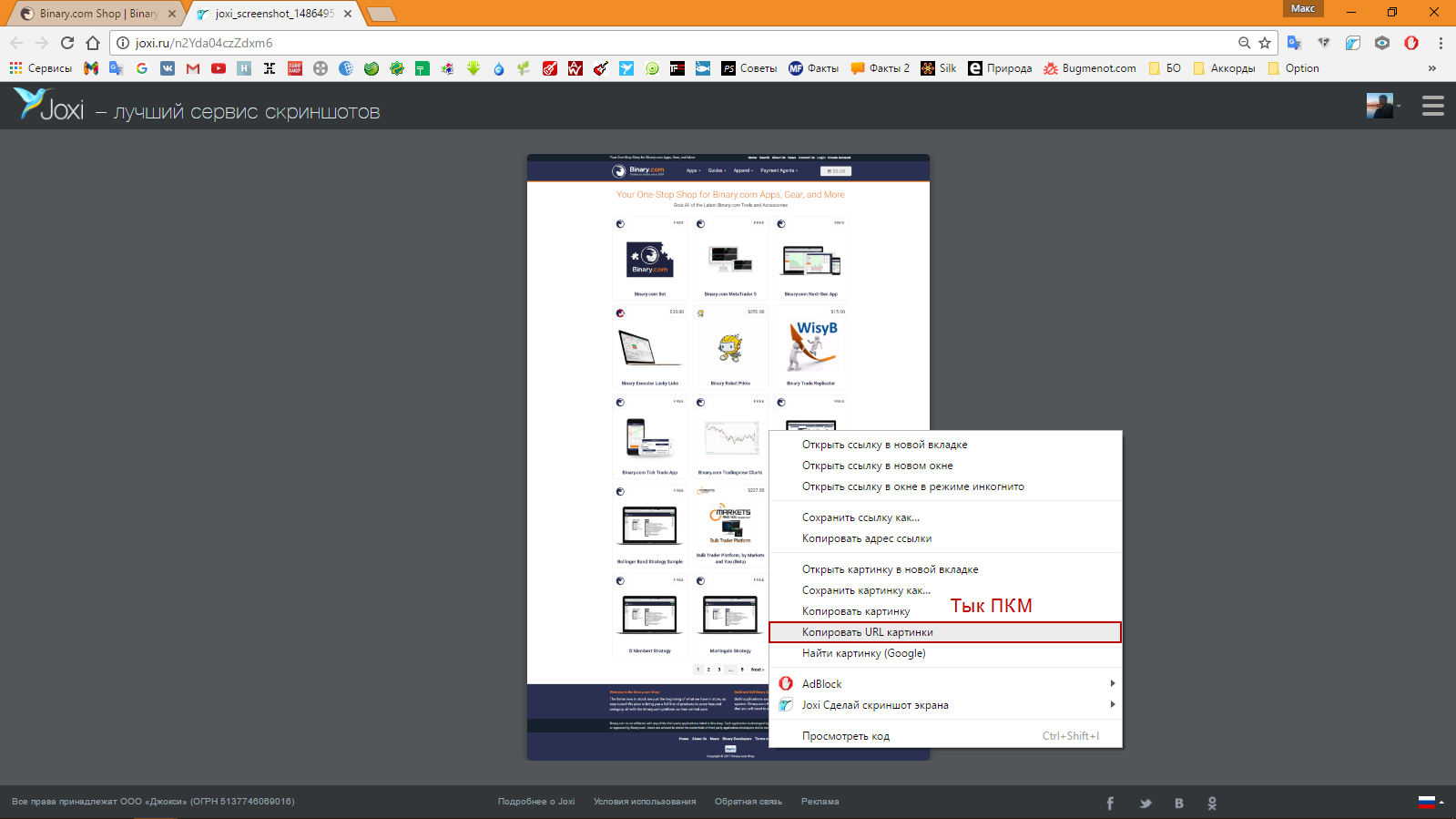Image resolution: width=1456 pixels, height=819 pixels.
Task: Bookmark this page with the star icon
Action: 1265,43
